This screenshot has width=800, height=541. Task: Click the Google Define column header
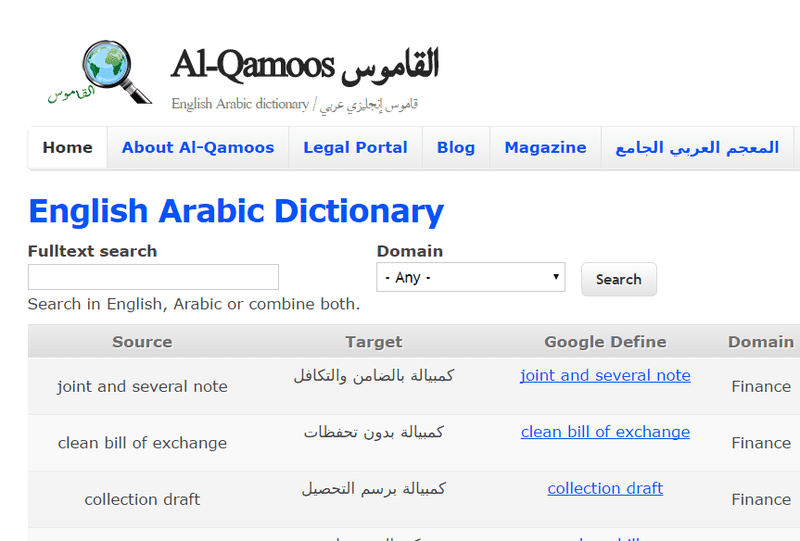(605, 342)
